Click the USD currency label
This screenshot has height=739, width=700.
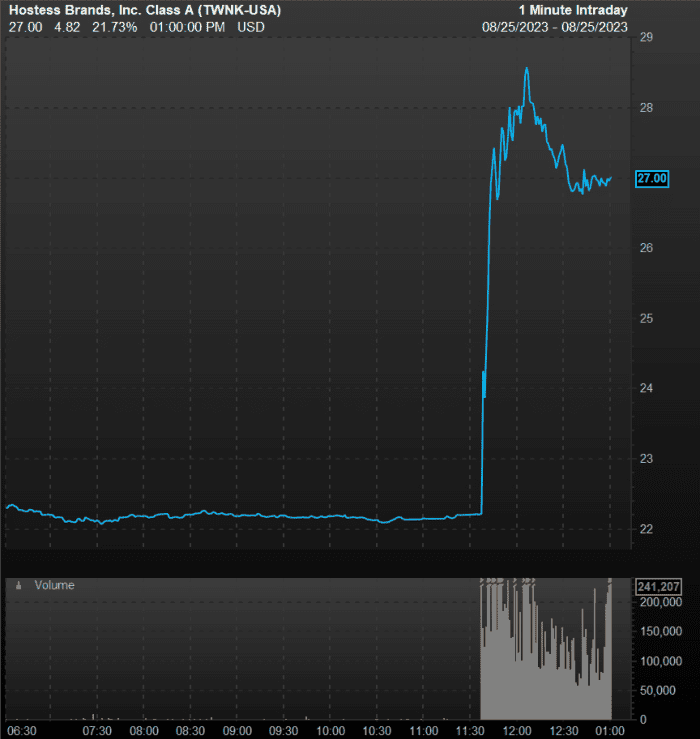251,27
